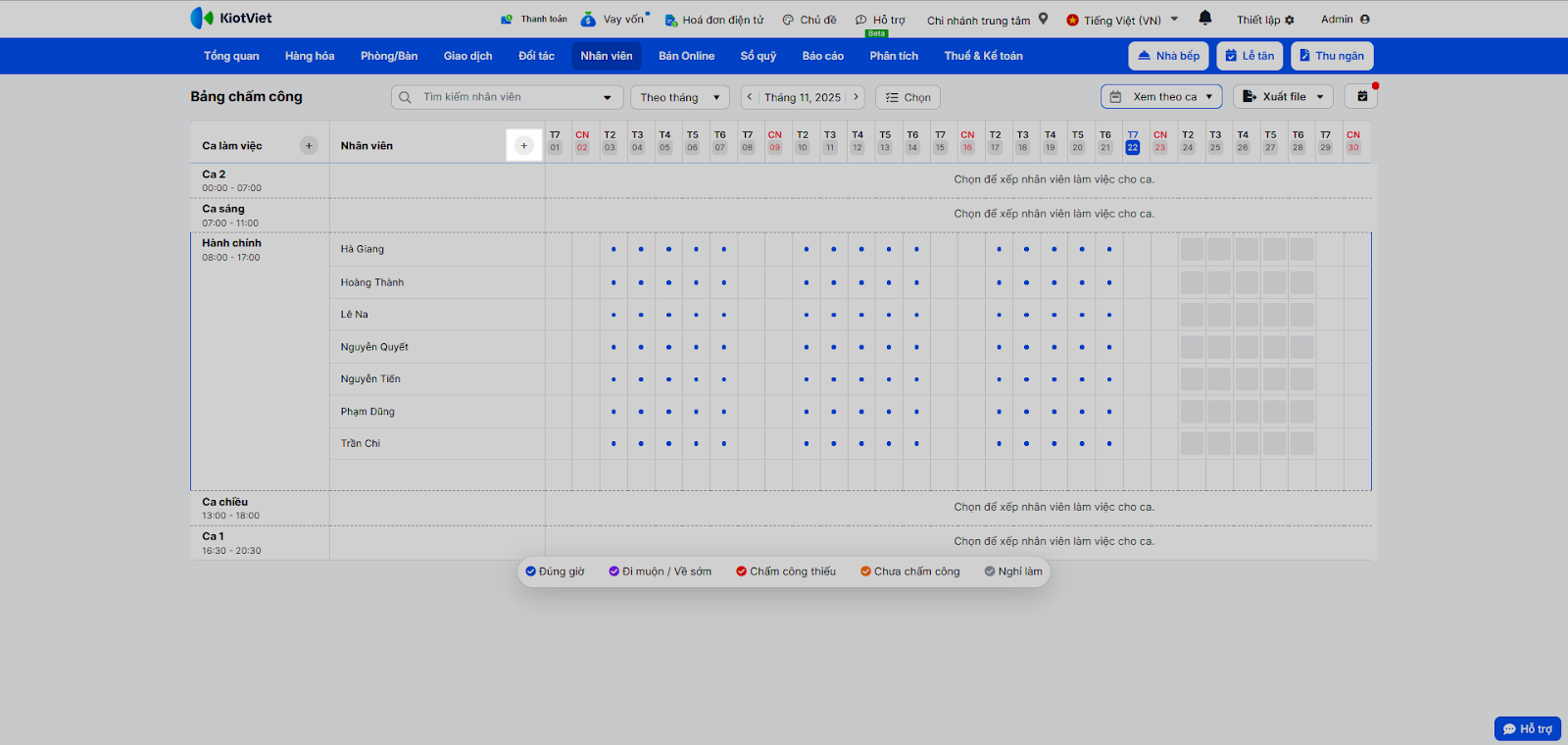1568x745 pixels.
Task: Toggle Chấm công thiếu legend filter
Action: pos(786,571)
